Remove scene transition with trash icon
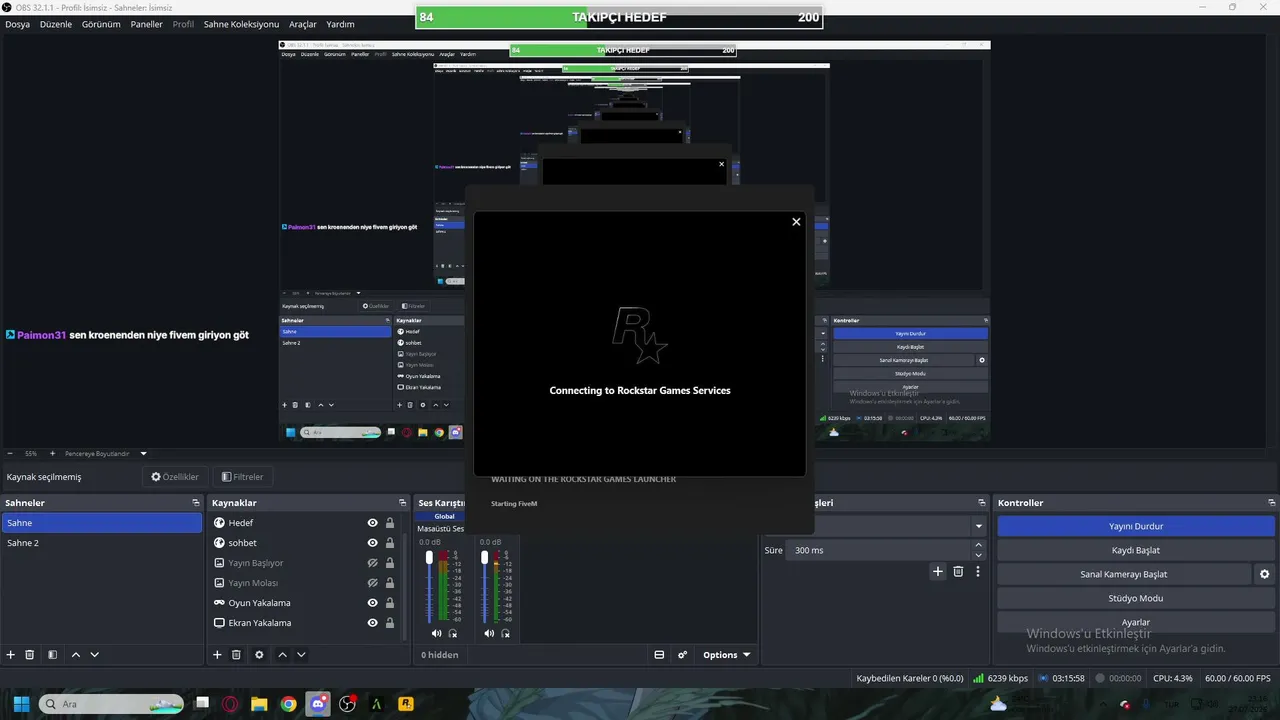Screen dimensions: 1280x720 pos(958,572)
